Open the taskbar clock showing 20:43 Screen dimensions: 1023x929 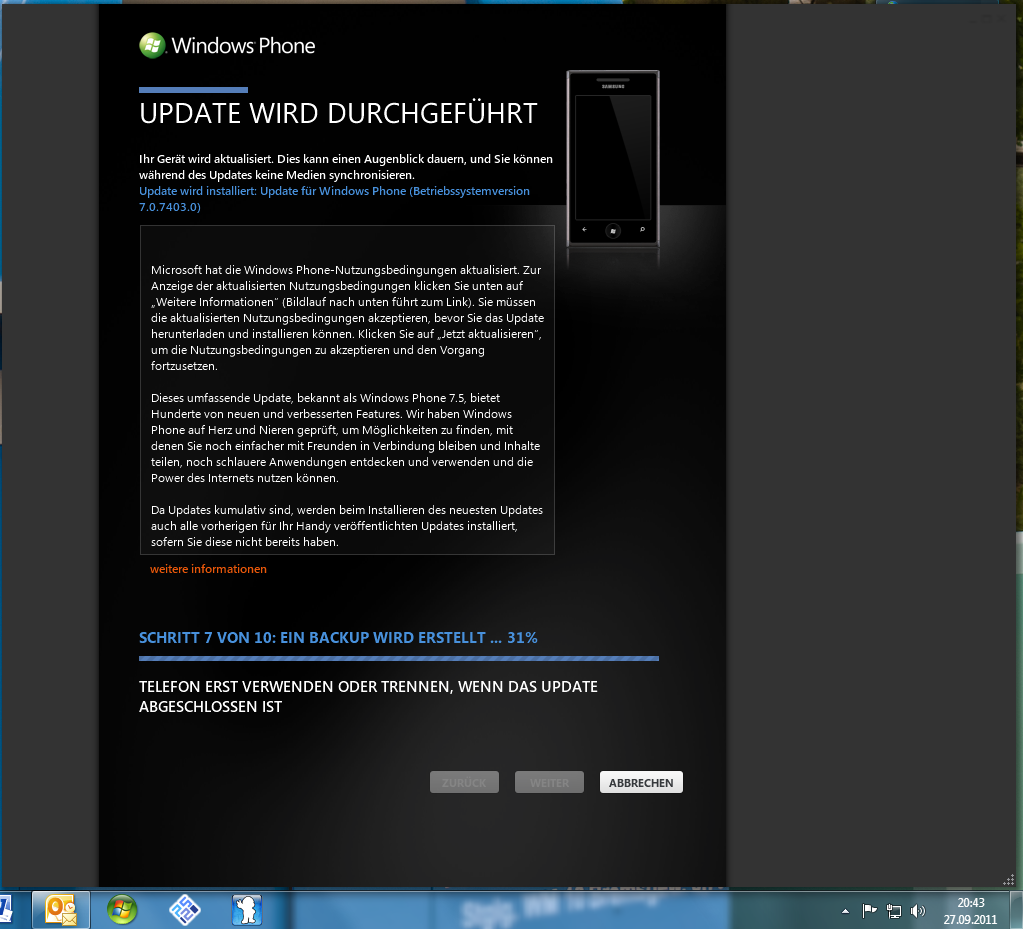point(970,911)
